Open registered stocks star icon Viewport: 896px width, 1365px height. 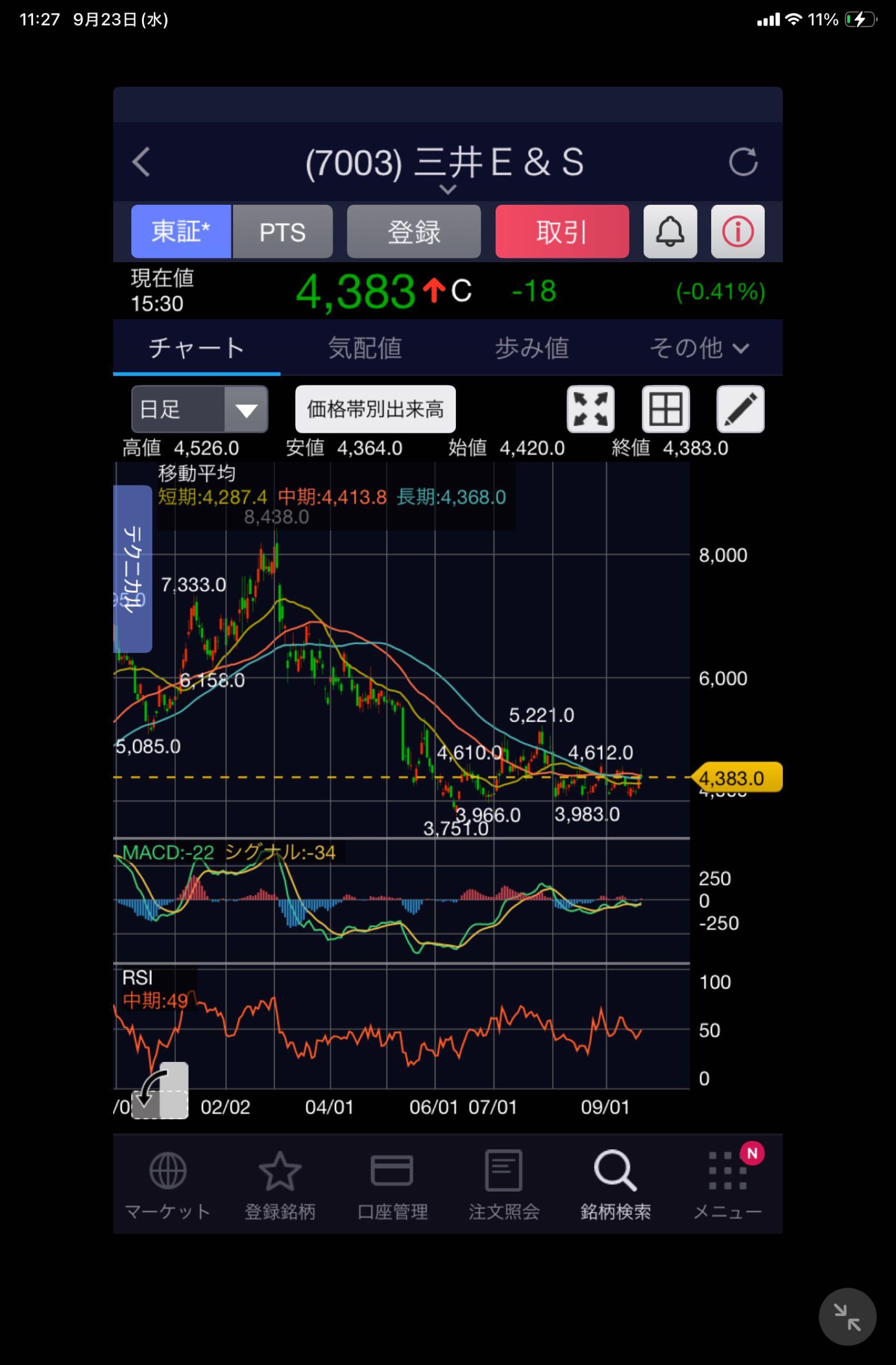(x=280, y=1170)
